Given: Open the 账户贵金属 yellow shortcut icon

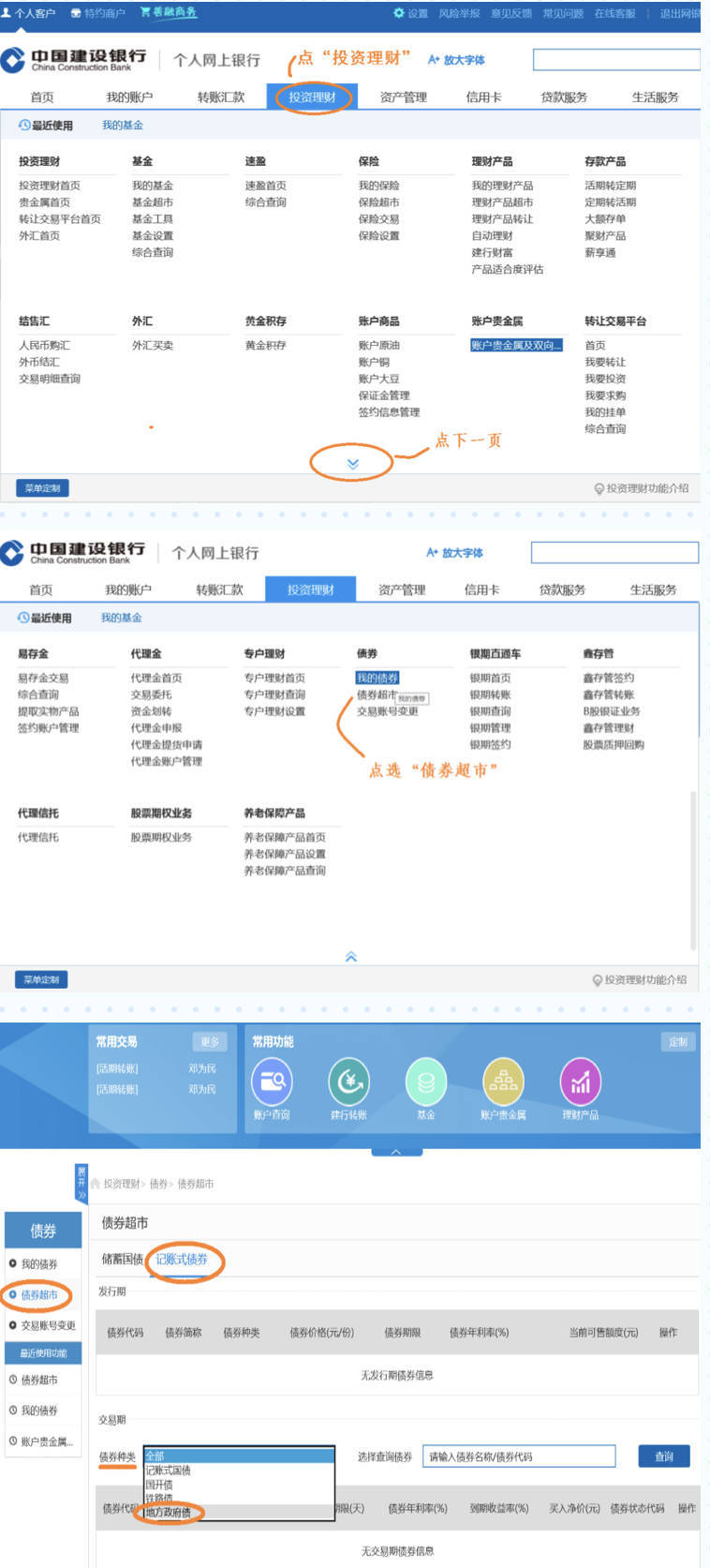Looking at the screenshot, I should pyautogui.click(x=503, y=1082).
